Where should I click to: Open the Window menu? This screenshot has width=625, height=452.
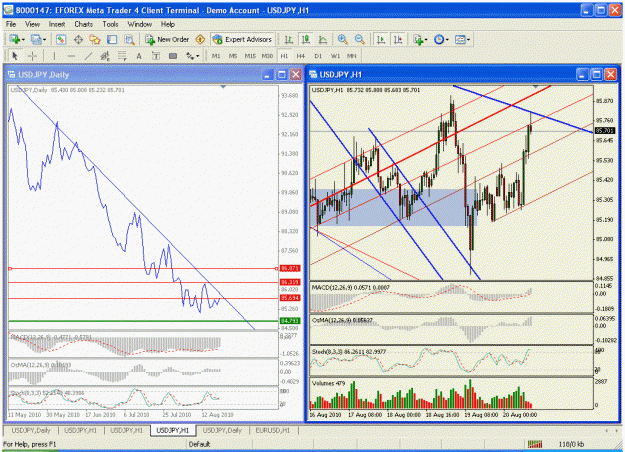(x=140, y=24)
